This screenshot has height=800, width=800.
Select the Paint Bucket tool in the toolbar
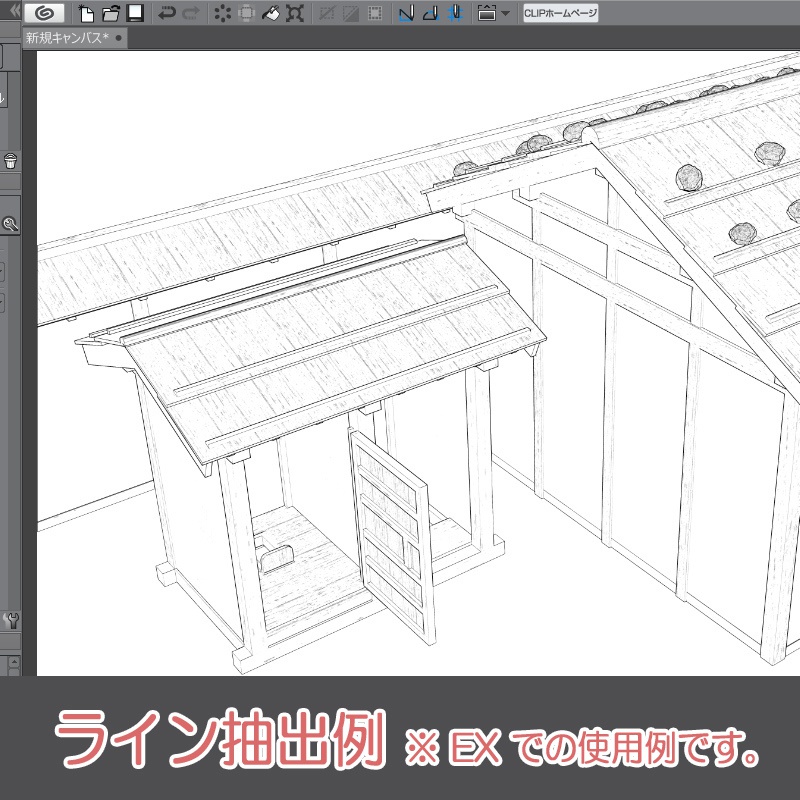[x=271, y=13]
